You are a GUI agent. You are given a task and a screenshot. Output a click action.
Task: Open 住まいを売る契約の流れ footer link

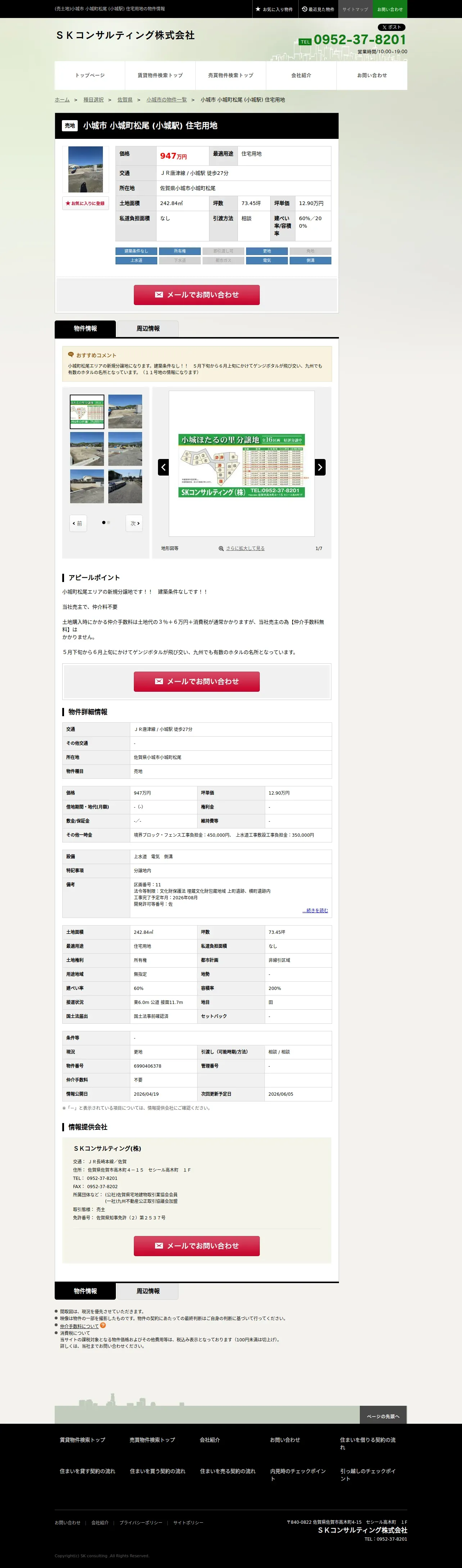(228, 1471)
